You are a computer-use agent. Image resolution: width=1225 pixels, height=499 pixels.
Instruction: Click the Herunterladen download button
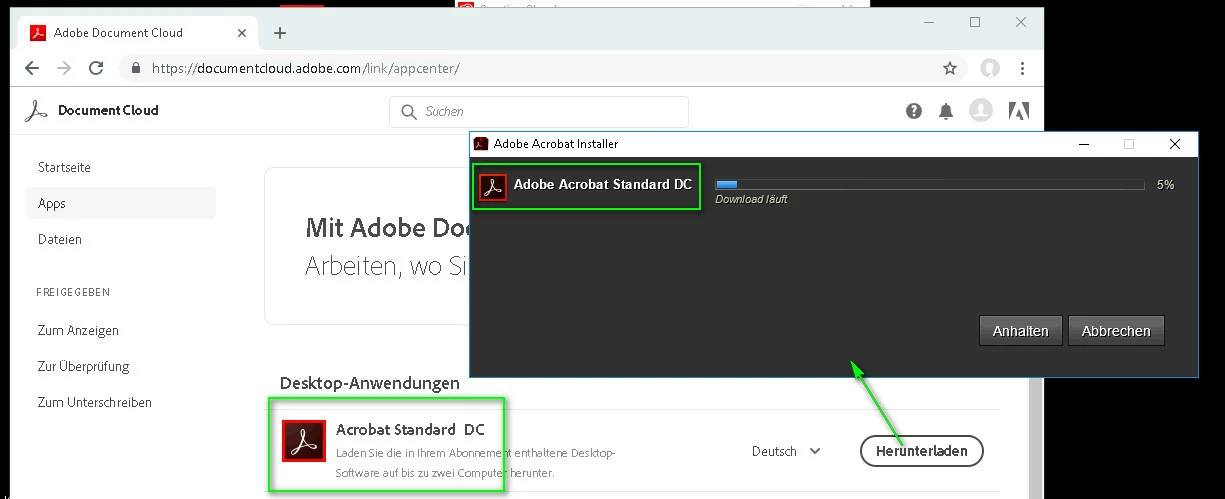tap(921, 451)
